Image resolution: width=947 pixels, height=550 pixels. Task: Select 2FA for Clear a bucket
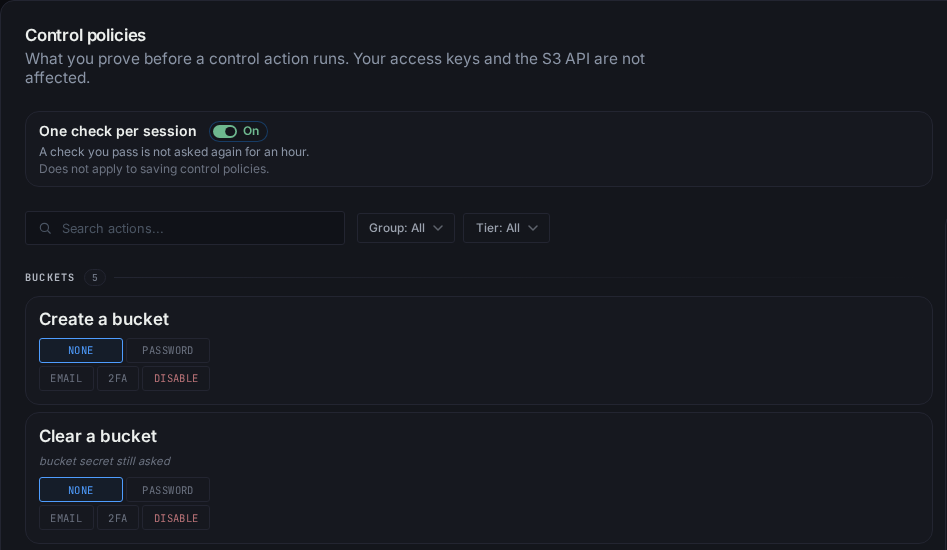click(118, 518)
